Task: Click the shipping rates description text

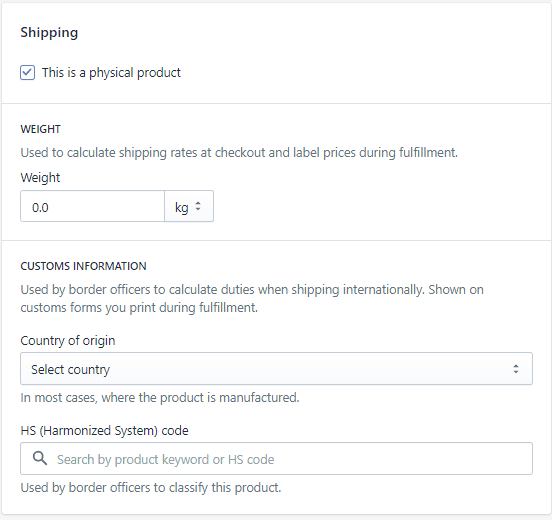Action: click(x=239, y=153)
